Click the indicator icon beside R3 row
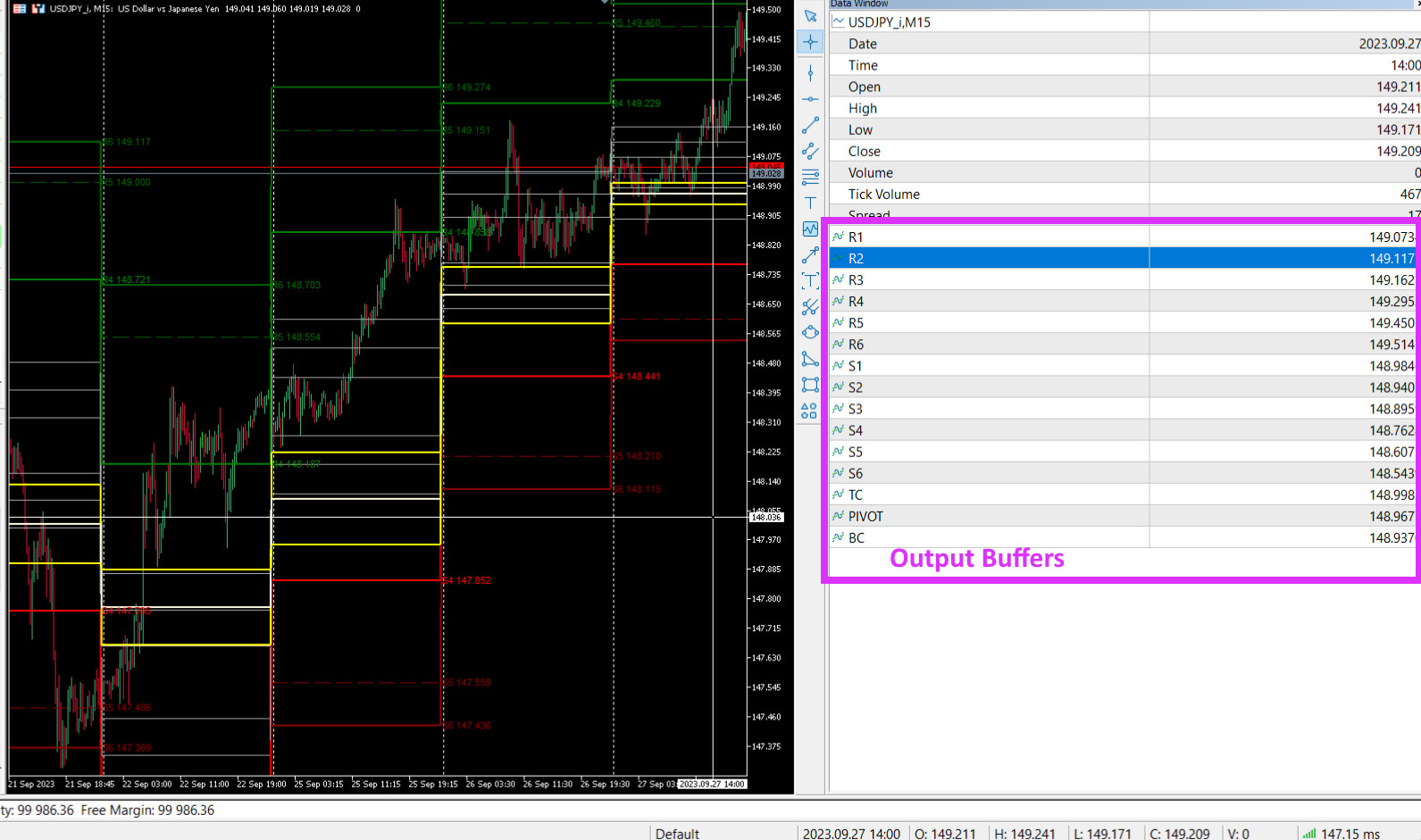 838,279
